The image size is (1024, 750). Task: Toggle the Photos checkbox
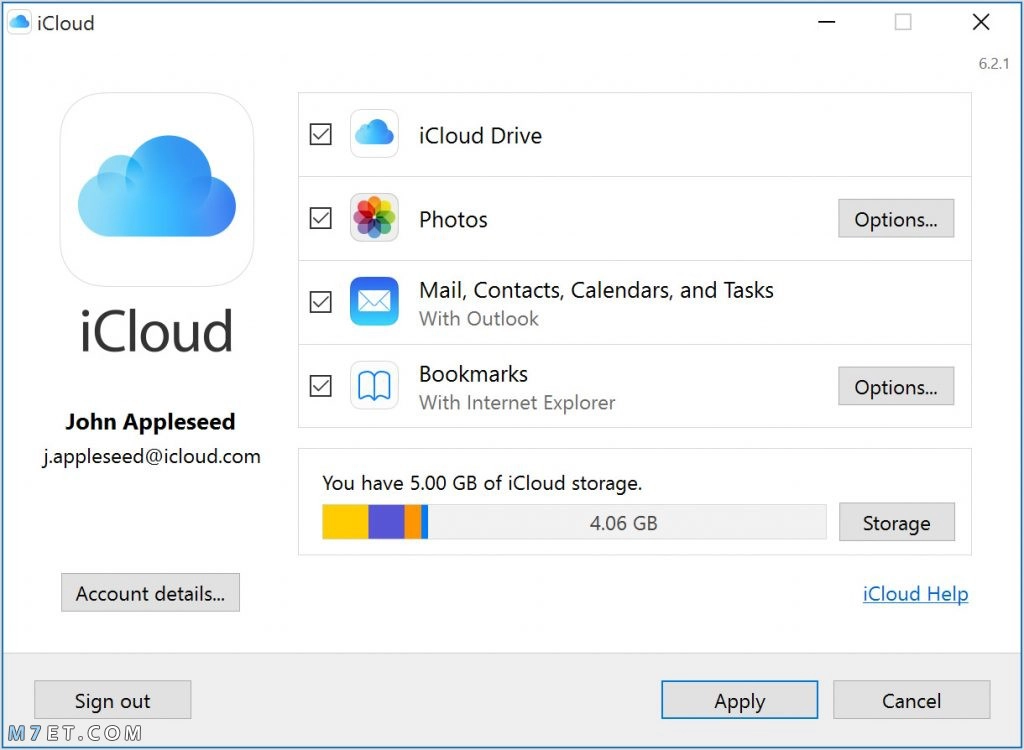(x=321, y=218)
